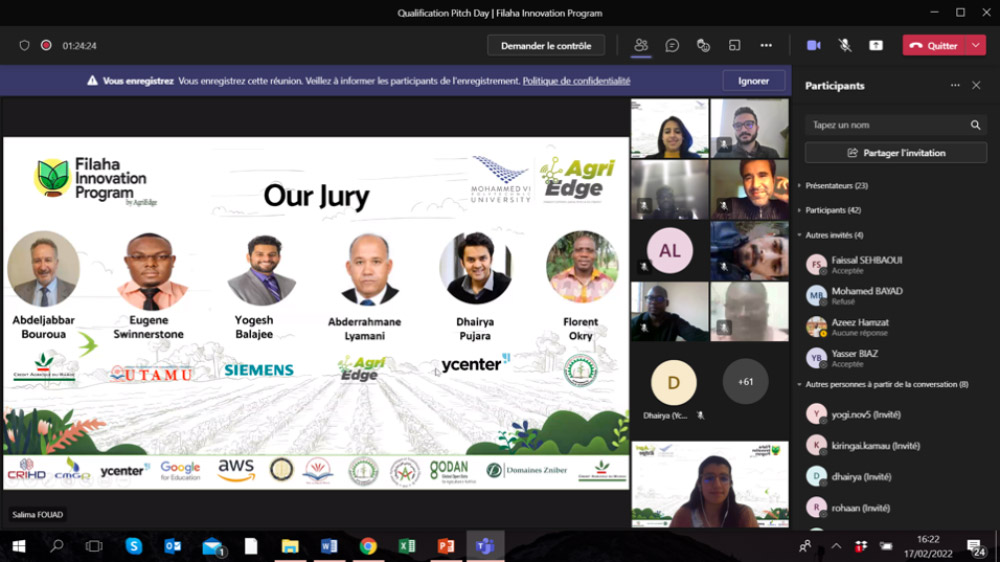Open the Politique de confidentialité link
The height and width of the screenshot is (562, 1000).
(576, 81)
